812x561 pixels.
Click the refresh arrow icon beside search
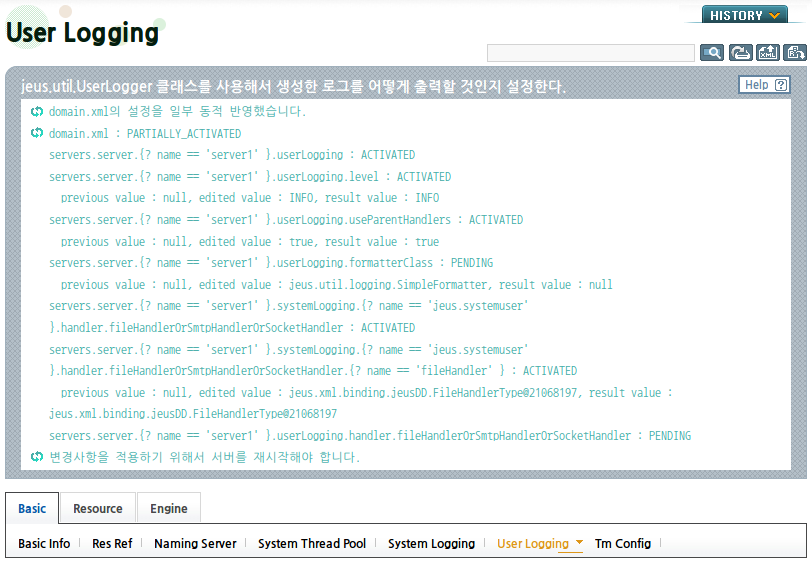coord(740,52)
